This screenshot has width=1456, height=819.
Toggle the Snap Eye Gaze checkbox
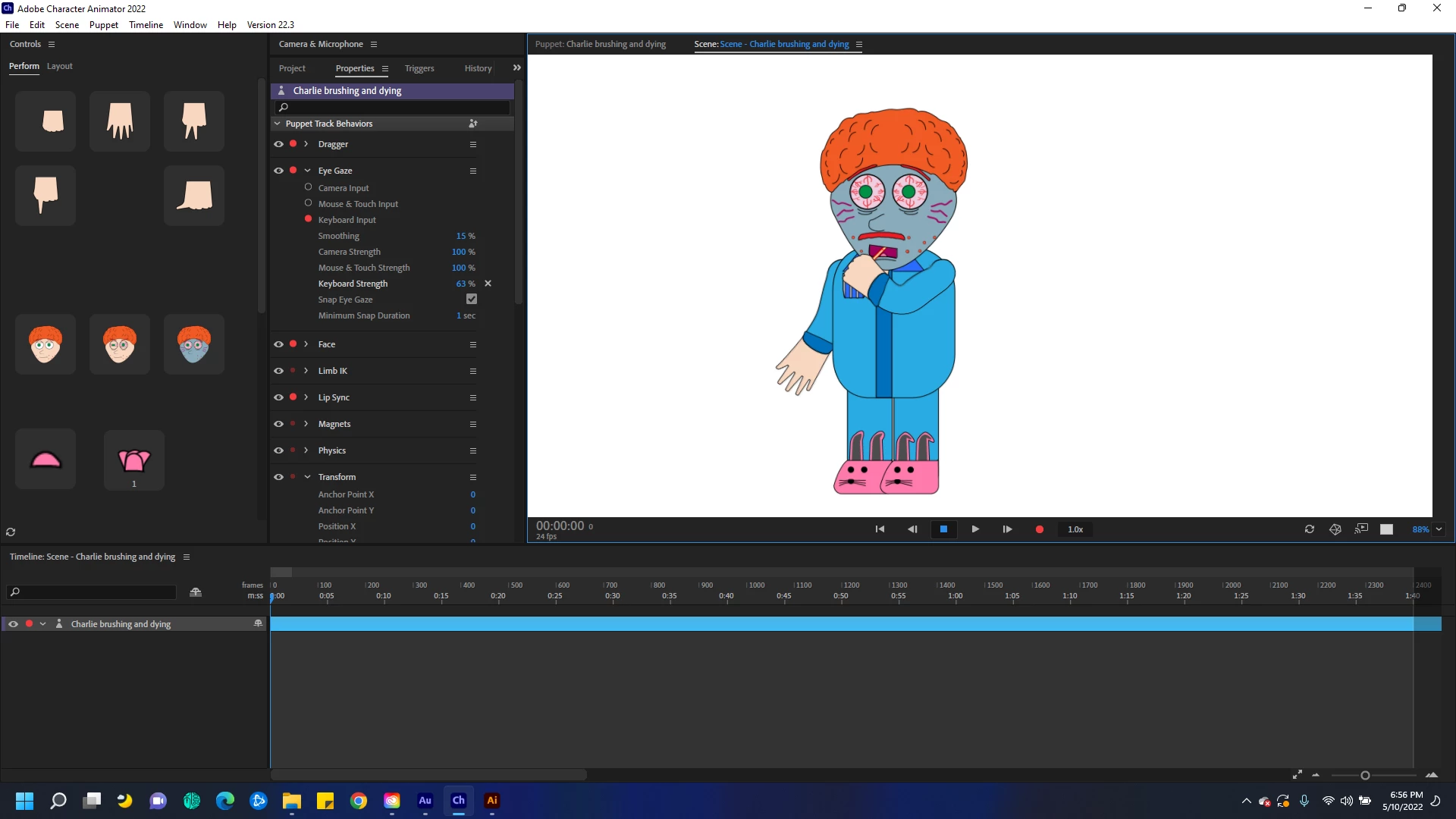pyautogui.click(x=472, y=300)
